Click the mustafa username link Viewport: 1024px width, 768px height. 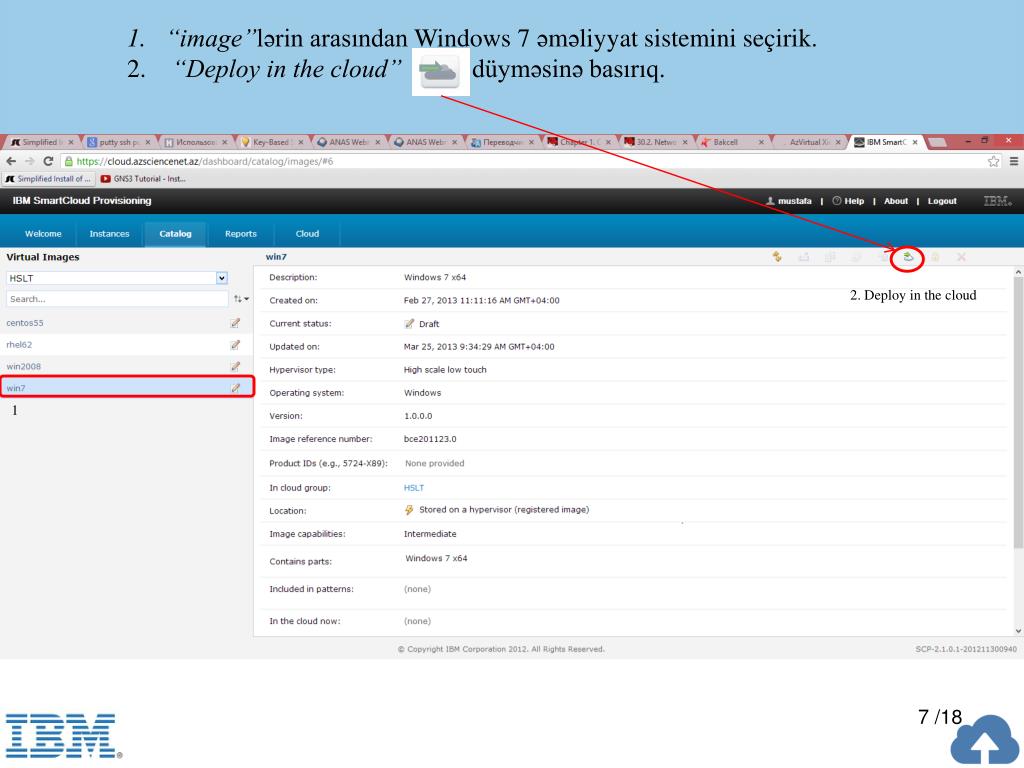click(795, 201)
